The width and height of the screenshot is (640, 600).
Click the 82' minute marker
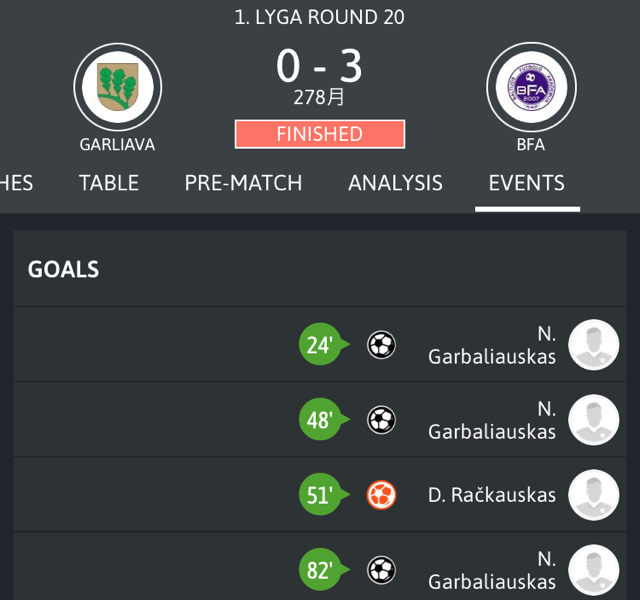pyautogui.click(x=322, y=570)
